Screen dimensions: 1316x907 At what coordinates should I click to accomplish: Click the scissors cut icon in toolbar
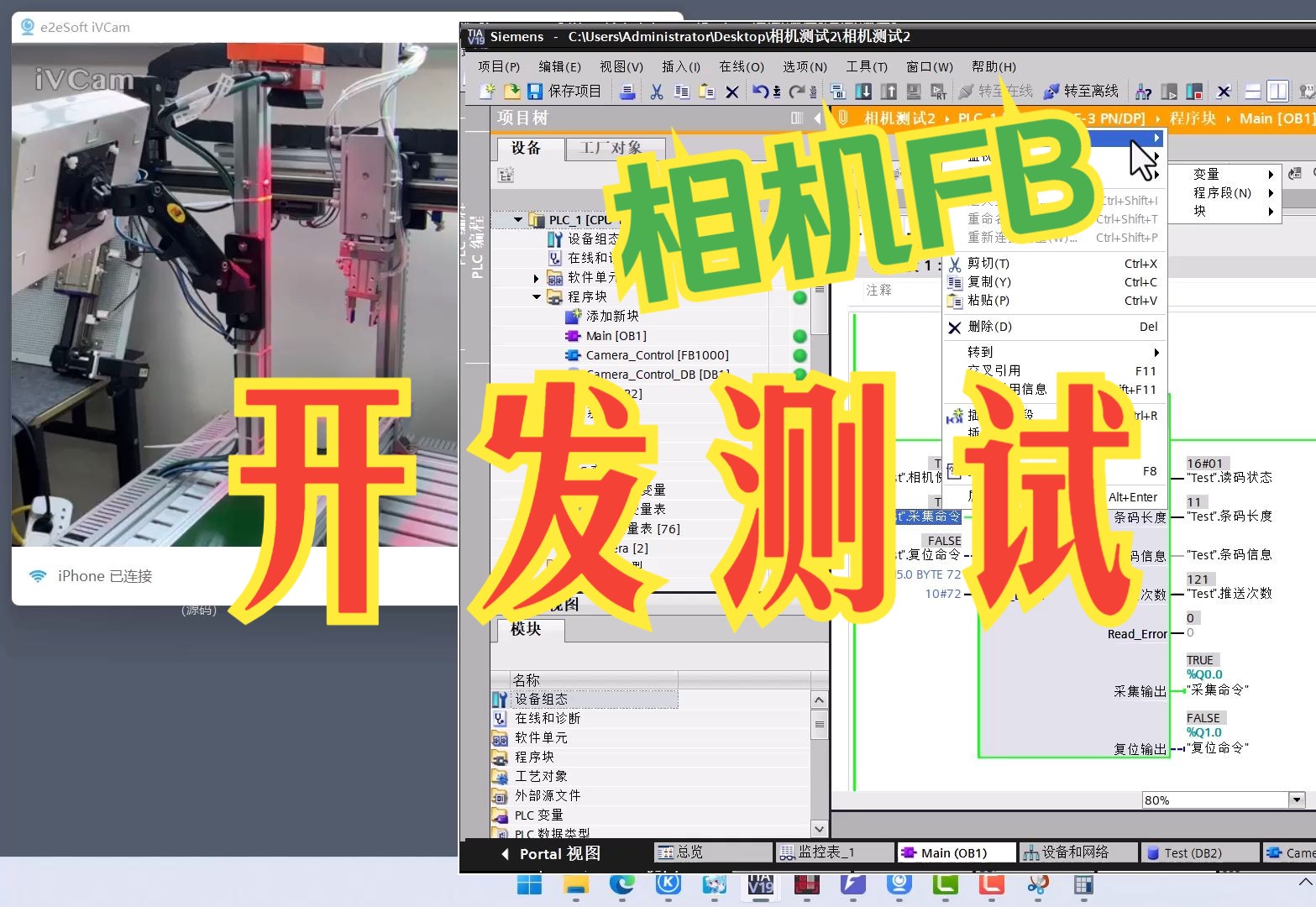click(x=657, y=92)
